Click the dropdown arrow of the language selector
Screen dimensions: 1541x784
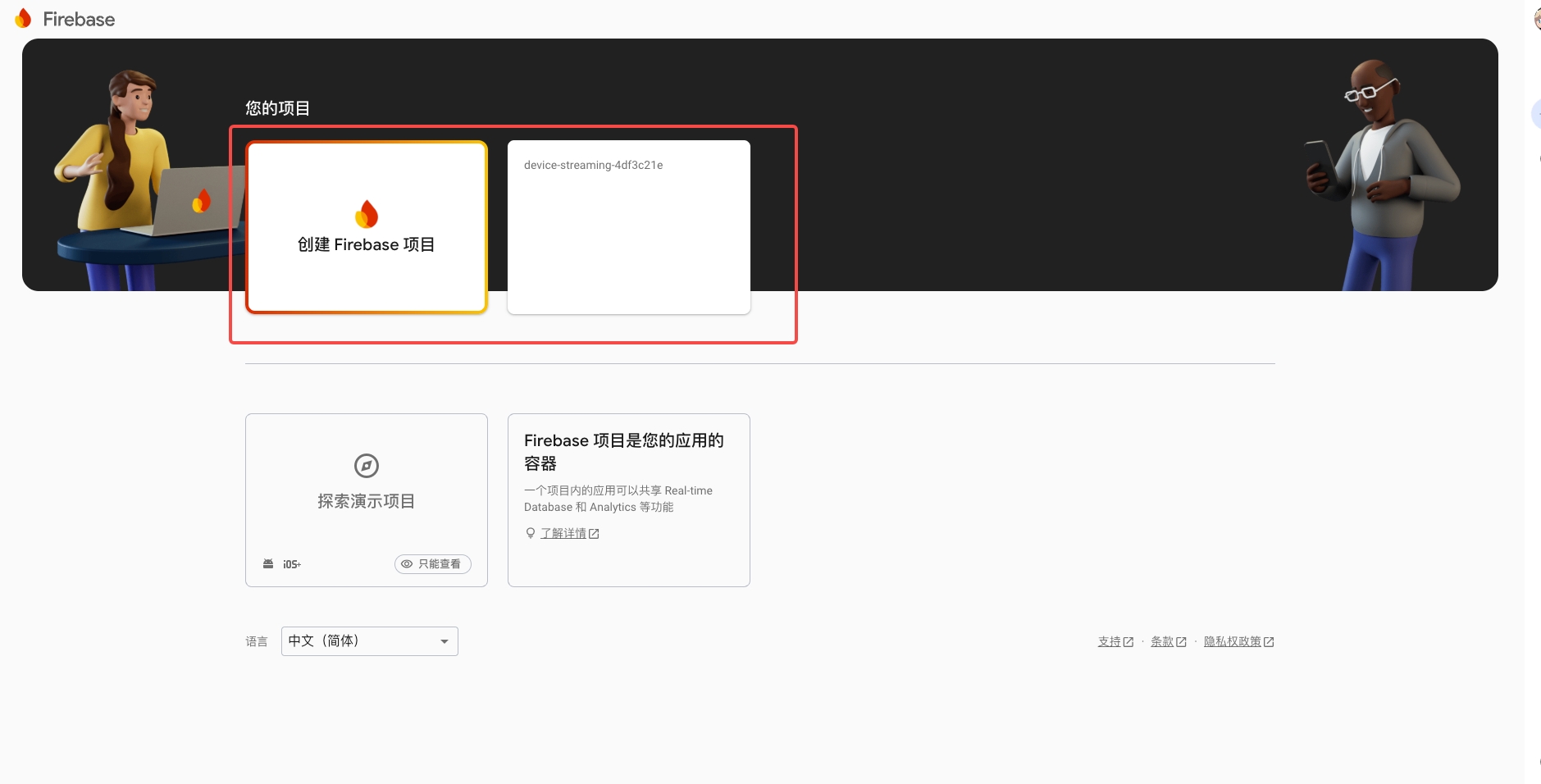coord(445,641)
